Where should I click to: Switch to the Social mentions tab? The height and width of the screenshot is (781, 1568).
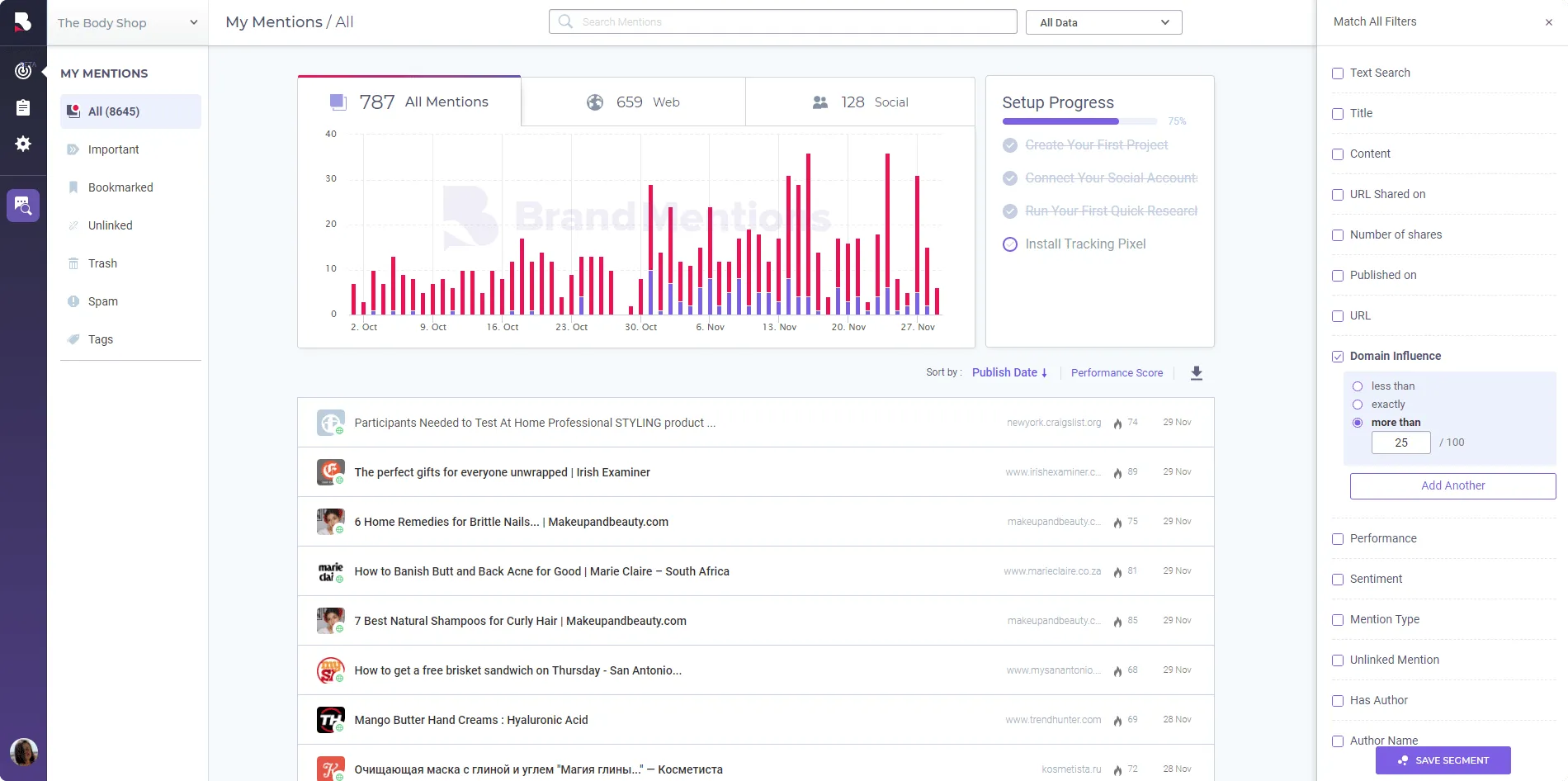click(860, 102)
